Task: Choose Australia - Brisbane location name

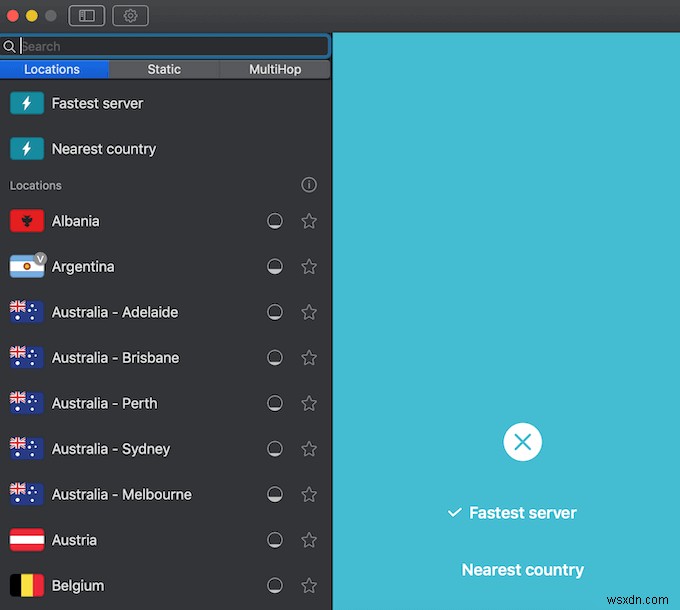Action: pyautogui.click(x=115, y=358)
